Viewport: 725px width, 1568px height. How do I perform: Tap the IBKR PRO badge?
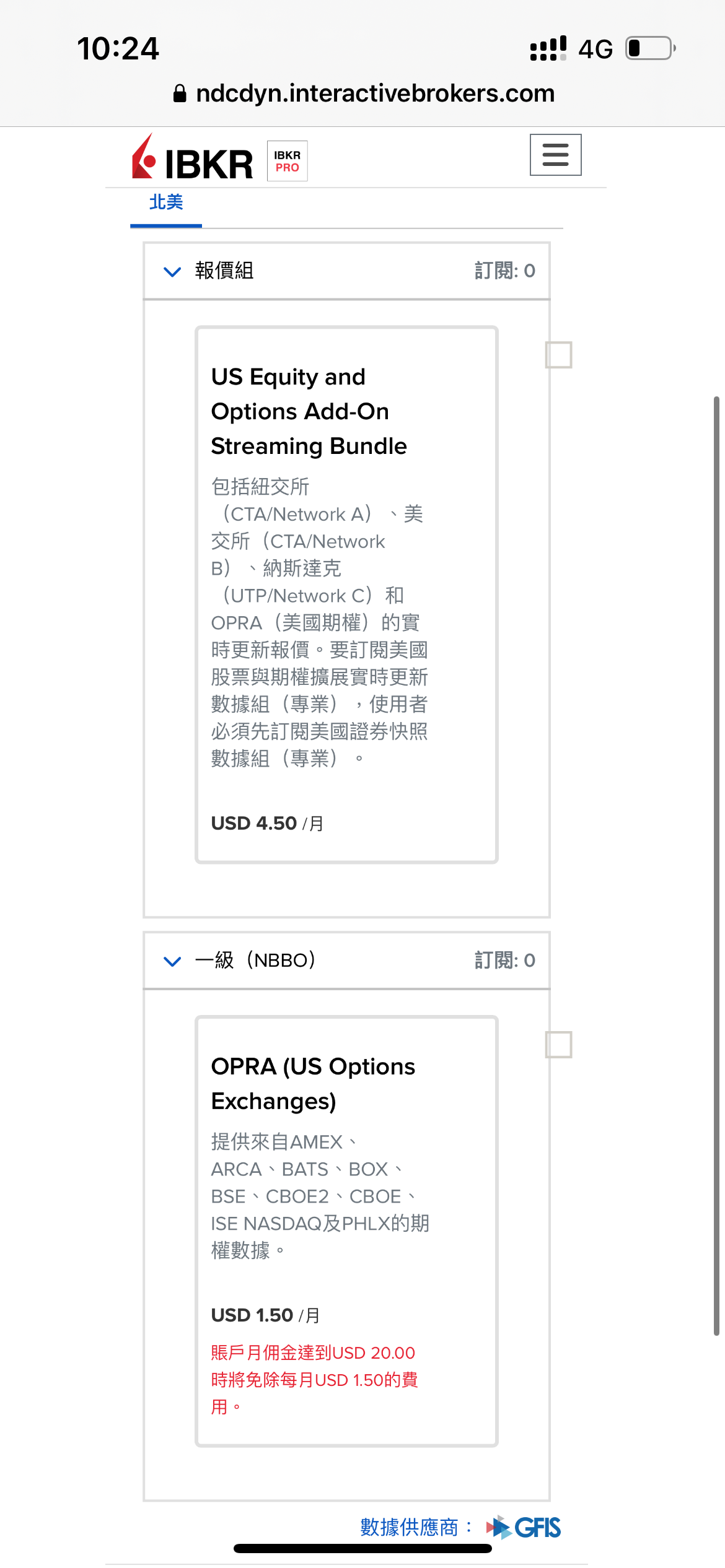pyautogui.click(x=288, y=161)
